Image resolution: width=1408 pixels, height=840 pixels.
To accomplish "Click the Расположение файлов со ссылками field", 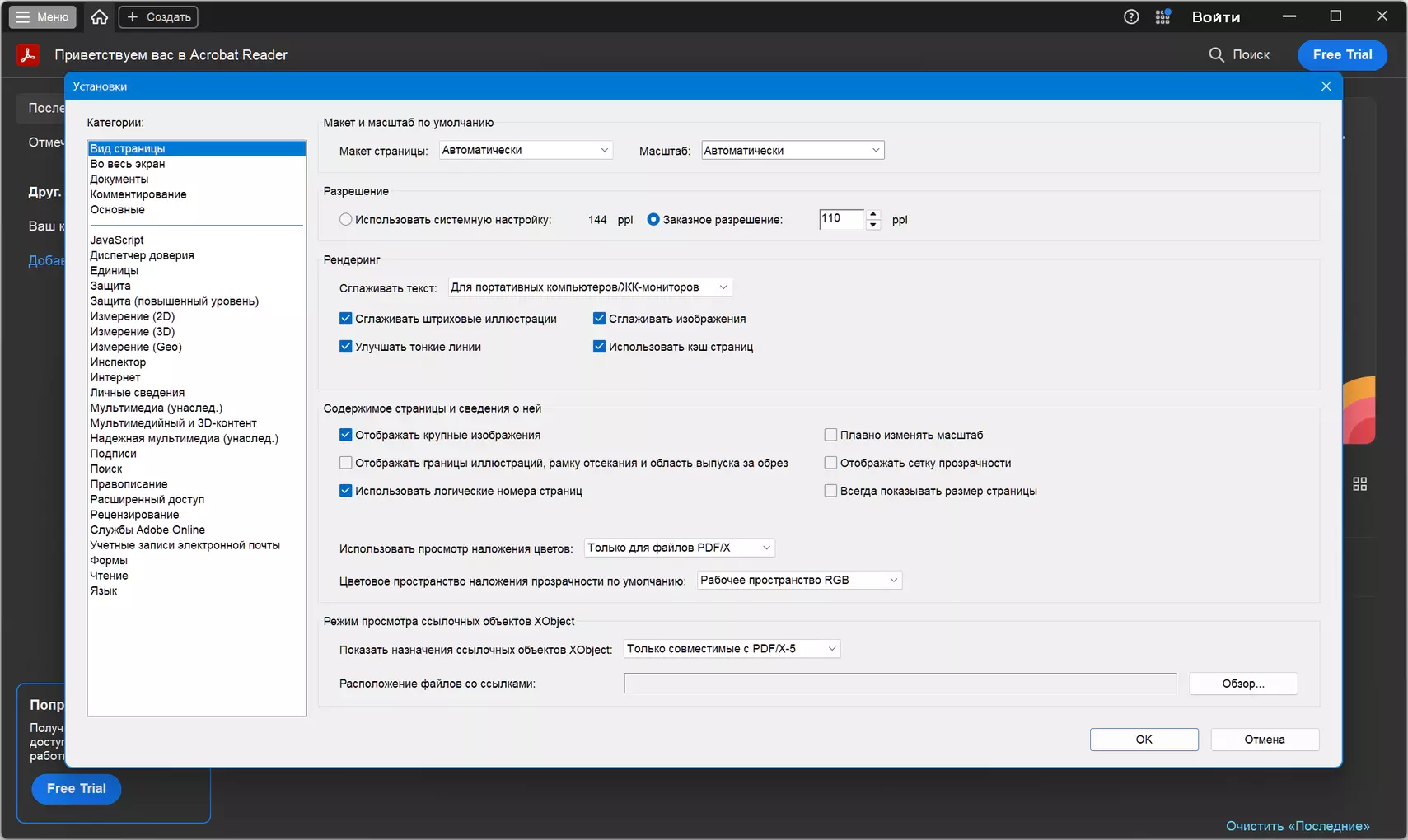I will 900,684.
